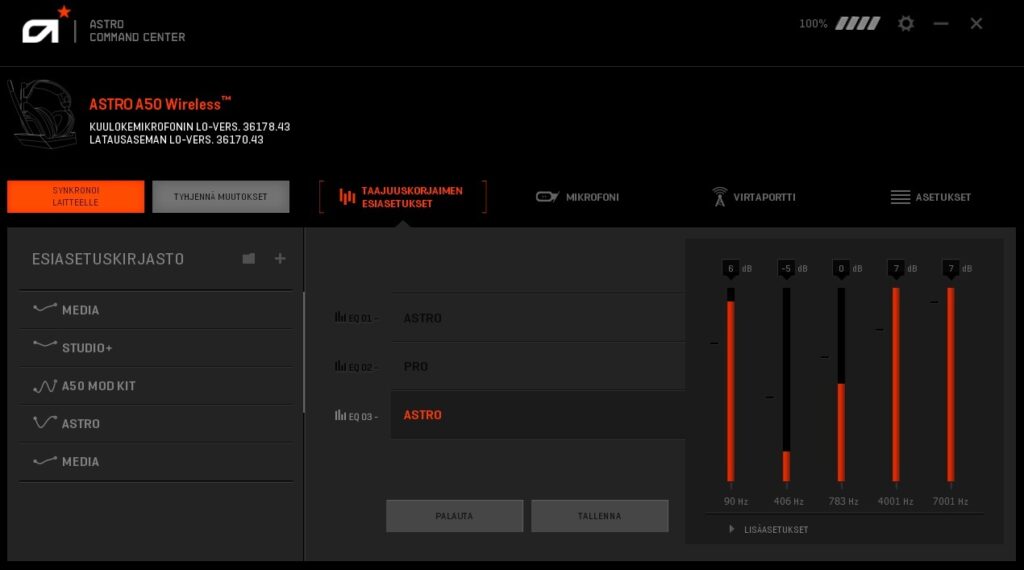This screenshot has width=1024, height=570.
Task: Select the first MEDIA preset in library
Action: [x=156, y=310]
